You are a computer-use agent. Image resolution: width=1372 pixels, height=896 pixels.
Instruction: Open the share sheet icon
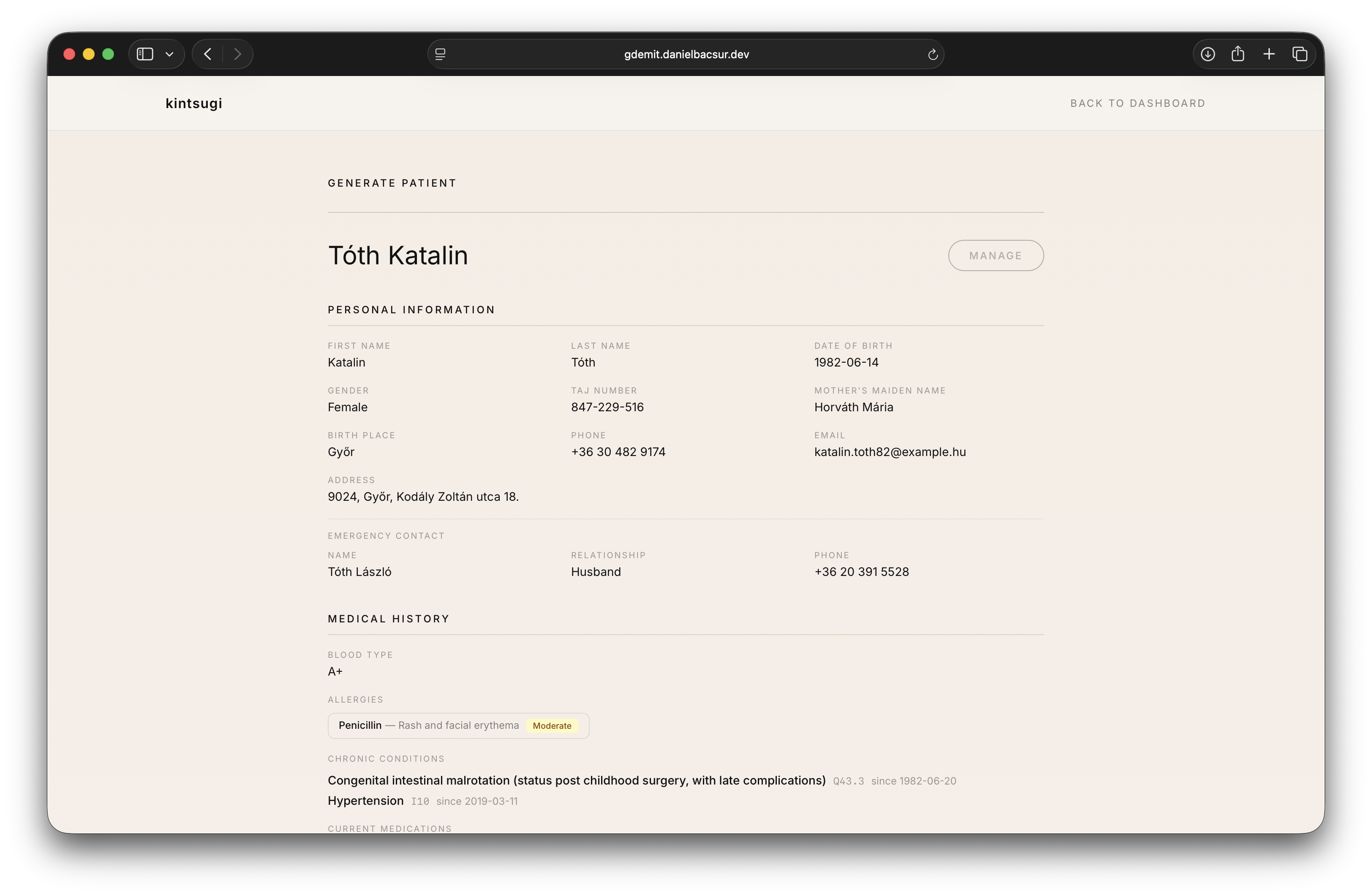(1238, 54)
